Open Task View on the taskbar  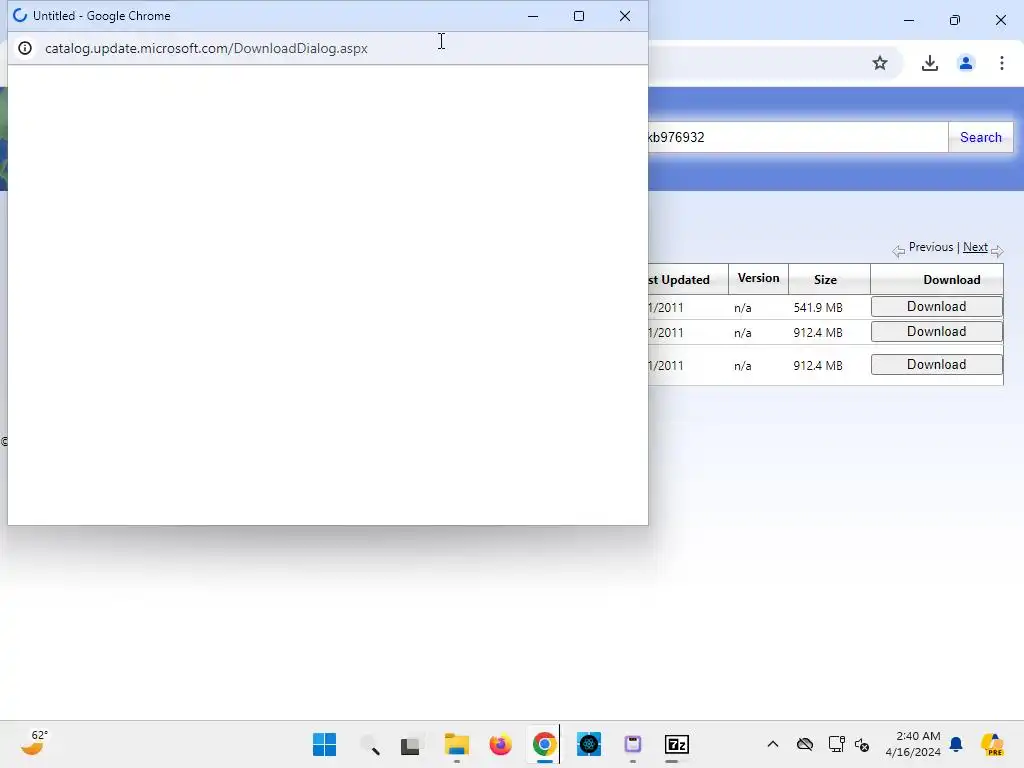point(411,744)
